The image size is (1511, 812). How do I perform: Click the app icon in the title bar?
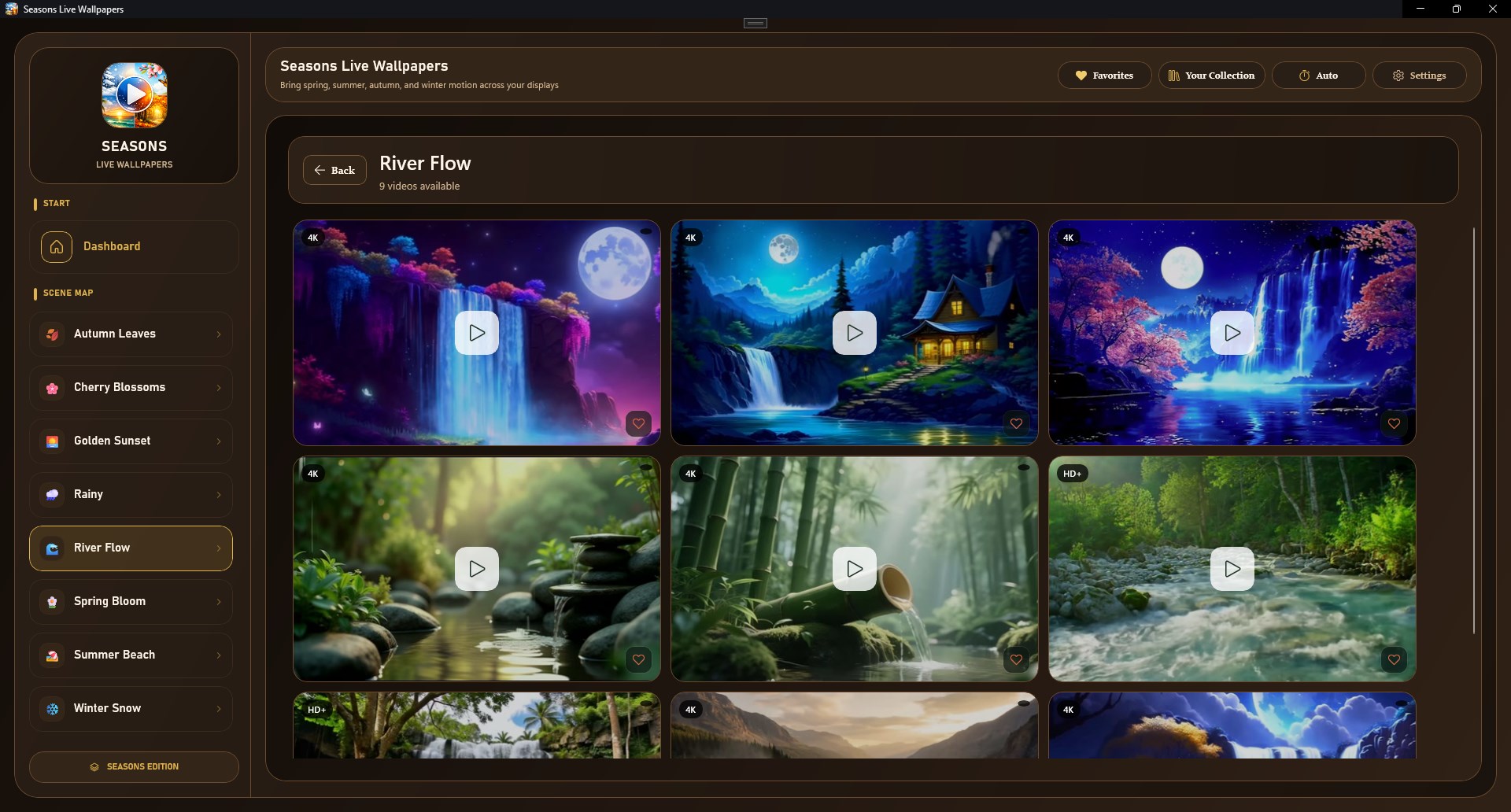pyautogui.click(x=12, y=9)
